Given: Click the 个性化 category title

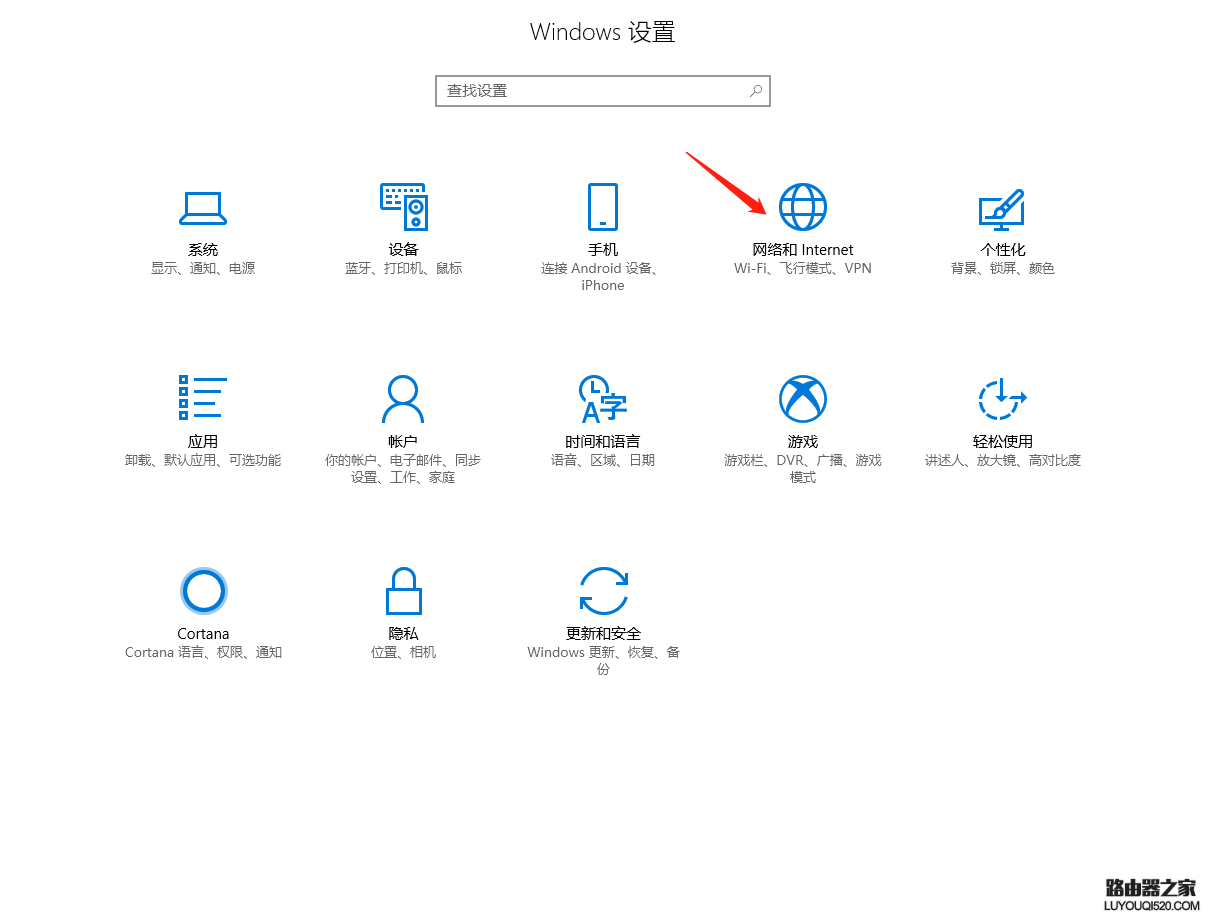Looking at the screenshot, I should tap(1003, 250).
